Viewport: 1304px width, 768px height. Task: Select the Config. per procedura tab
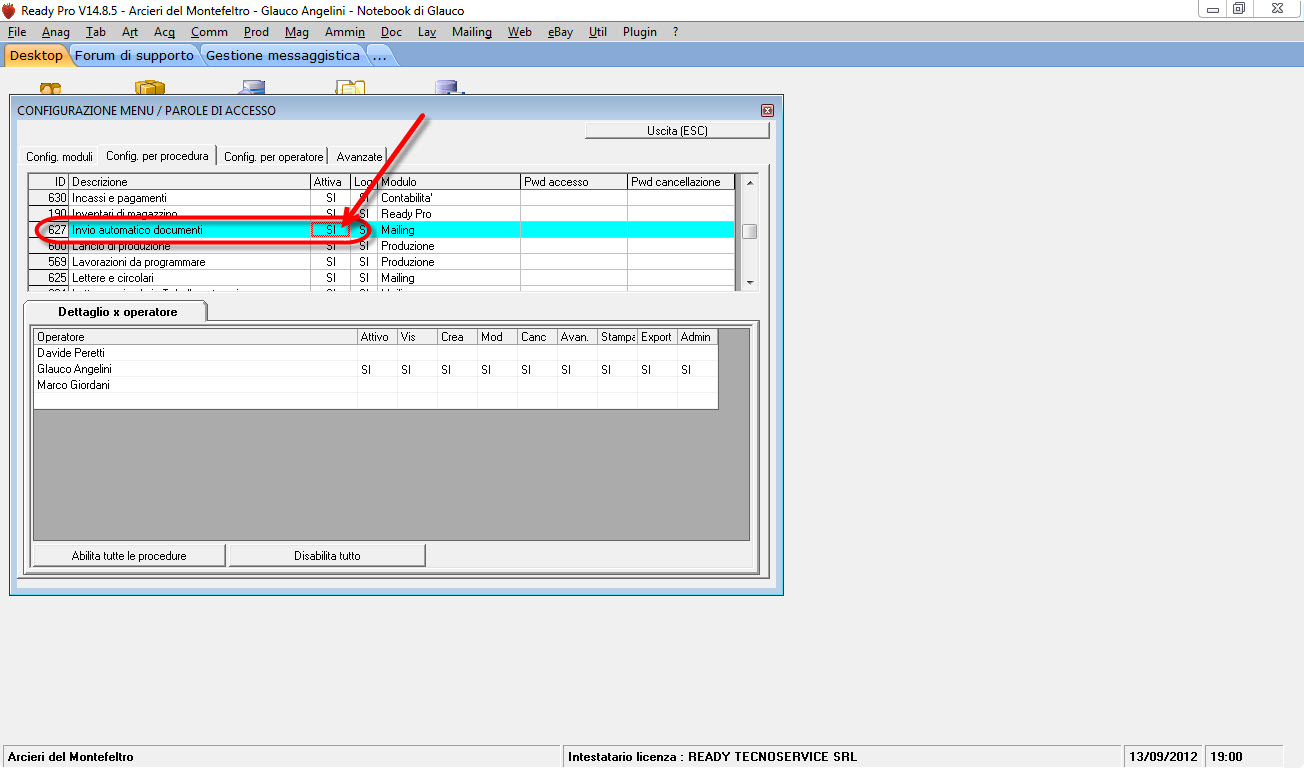click(x=158, y=156)
